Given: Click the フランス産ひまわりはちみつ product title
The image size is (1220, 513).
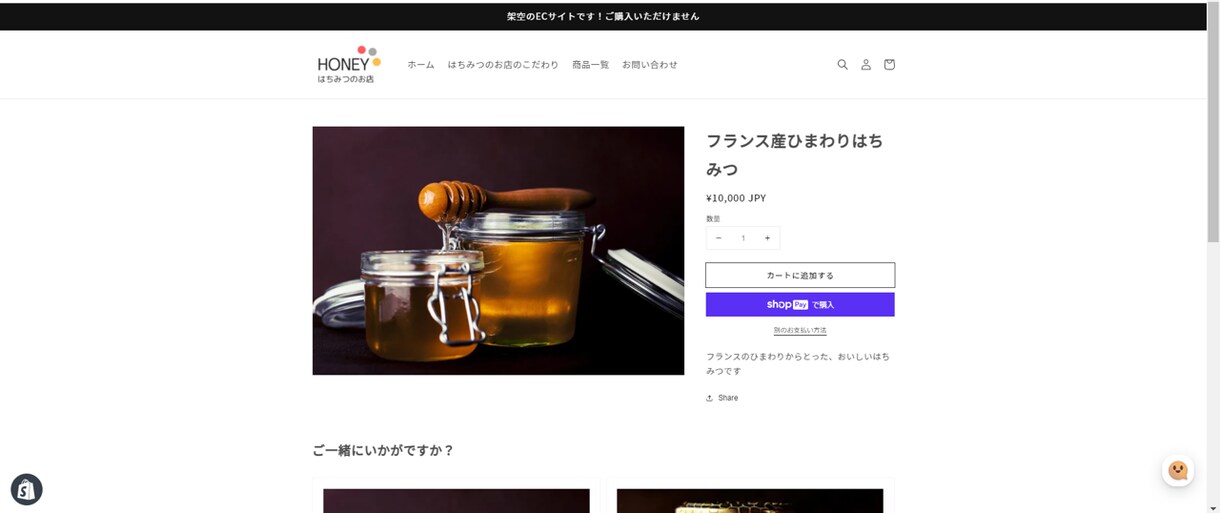Looking at the screenshot, I should (x=795, y=155).
